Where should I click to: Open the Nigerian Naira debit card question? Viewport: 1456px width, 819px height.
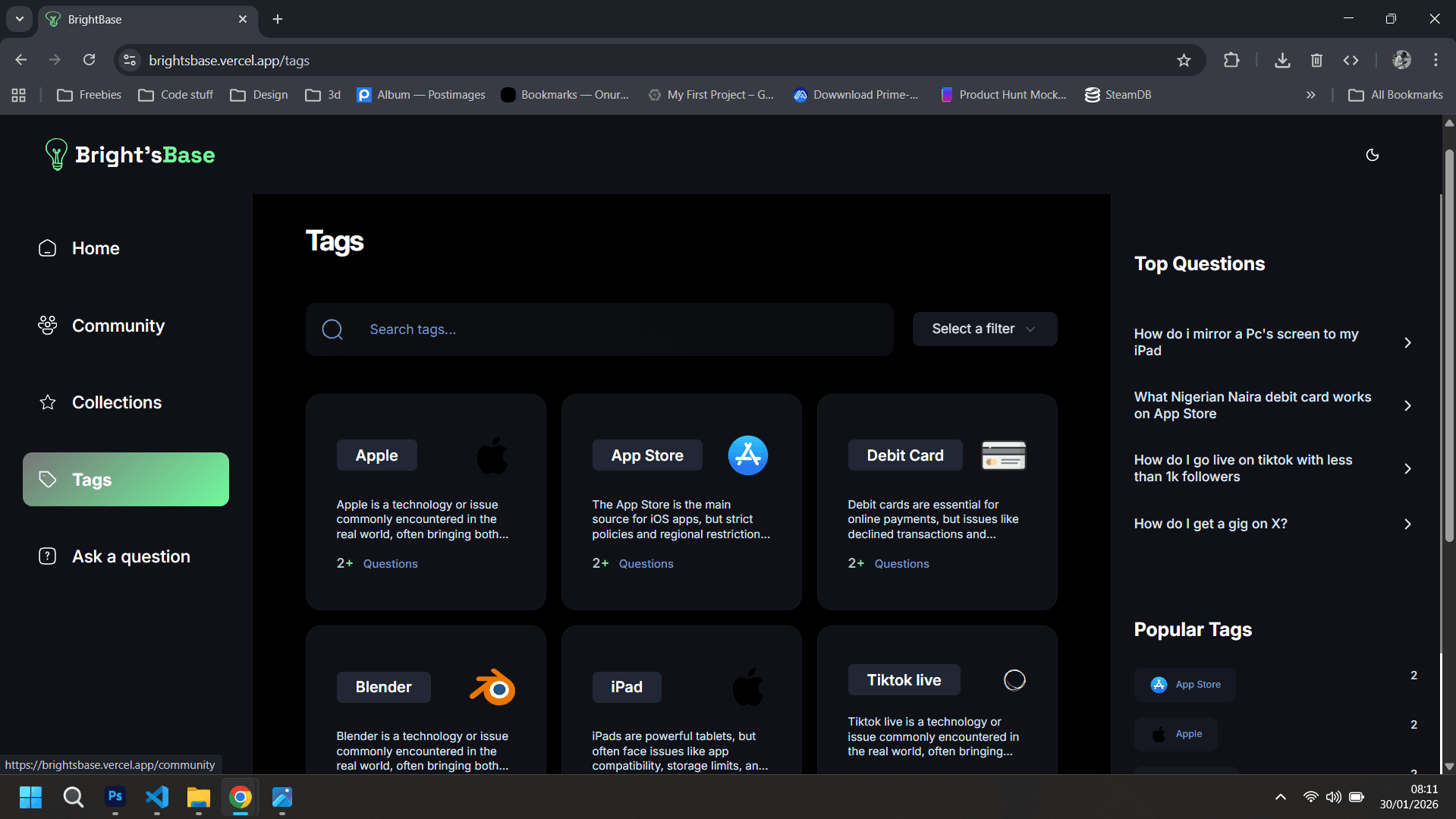1252,405
